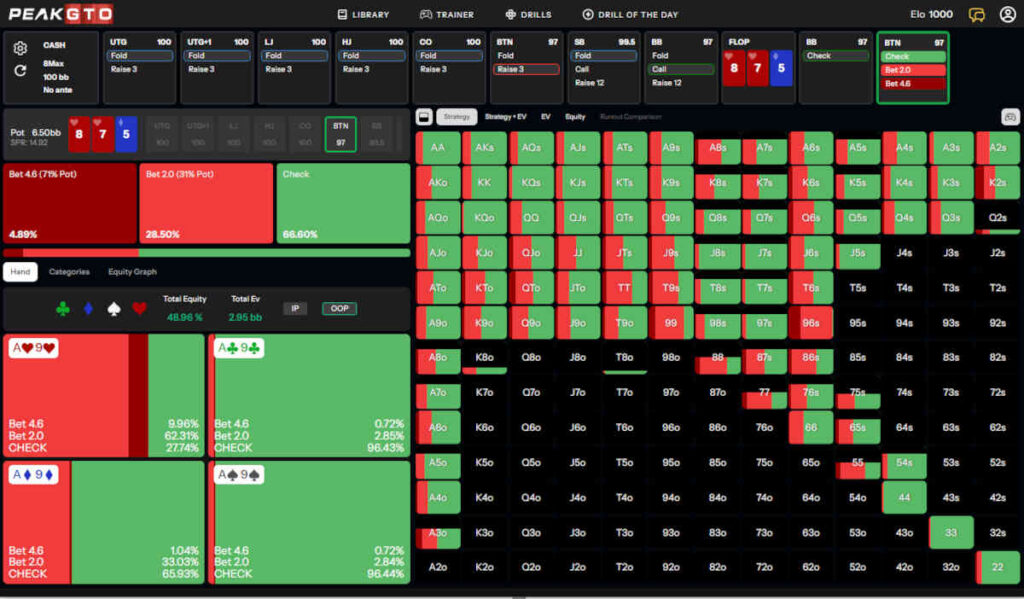Select the Bet 4.6 (71% Pot) block
The width and height of the screenshot is (1024, 599).
point(69,204)
